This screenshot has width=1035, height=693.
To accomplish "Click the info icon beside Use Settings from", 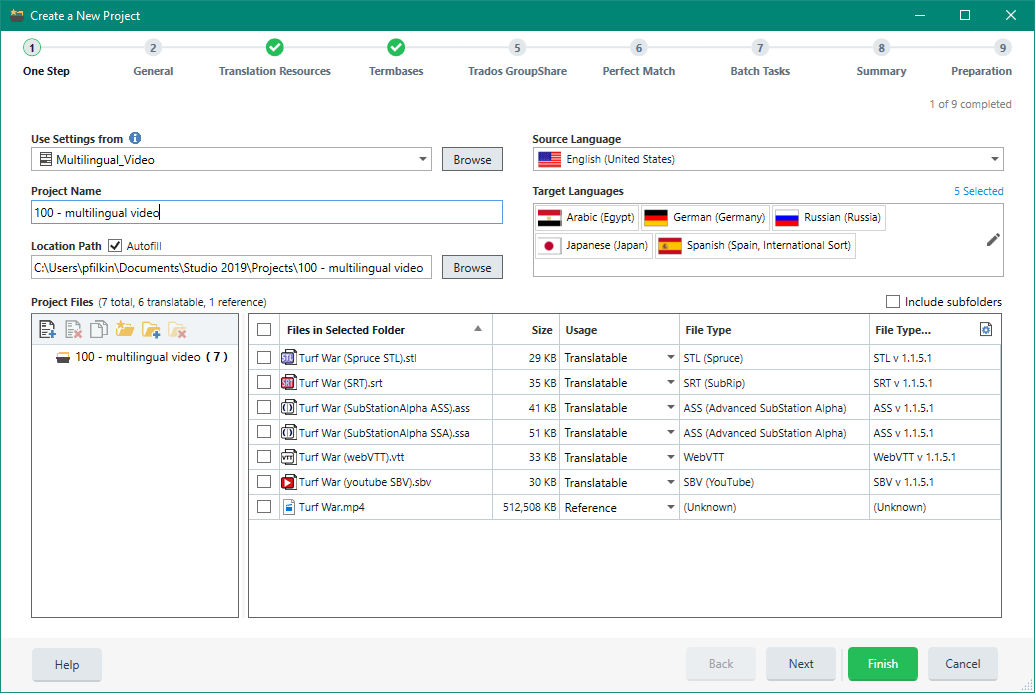I will [x=135, y=139].
